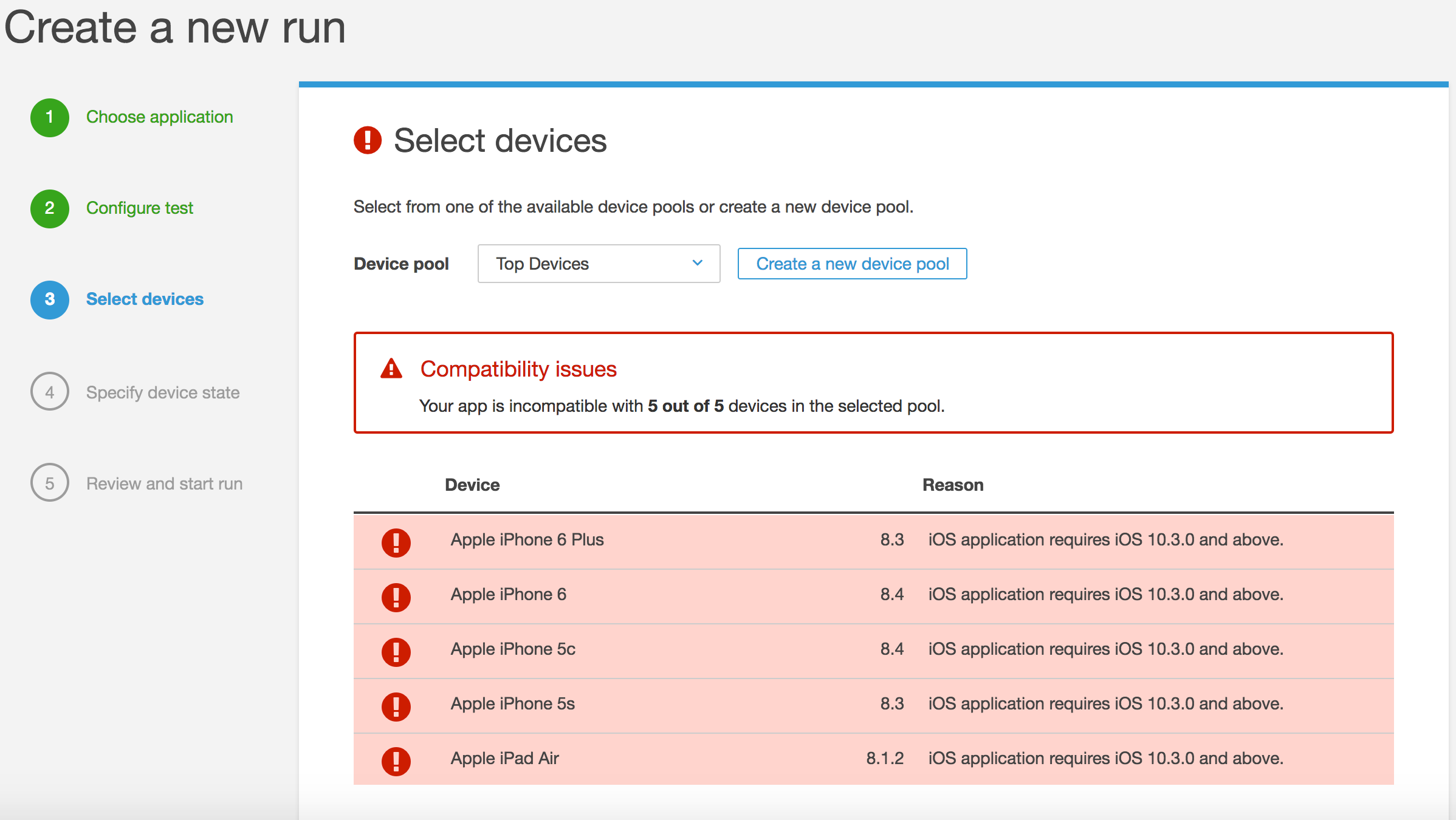Select the Select devices step label
1456x820 pixels.
click(145, 299)
